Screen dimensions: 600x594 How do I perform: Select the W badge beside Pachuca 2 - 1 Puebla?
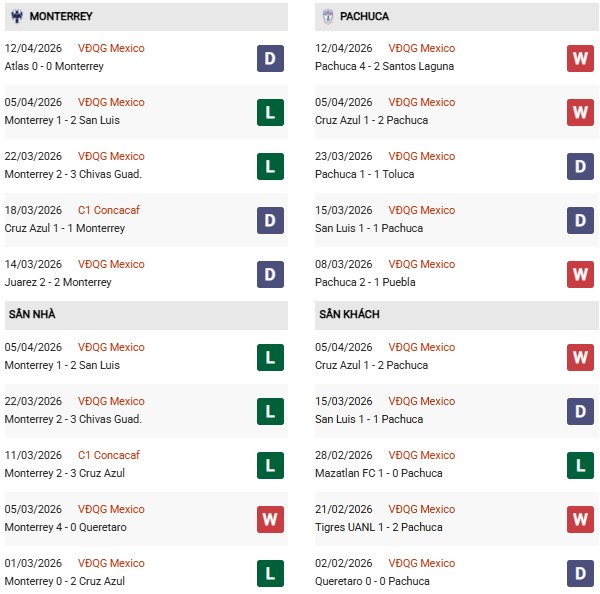click(x=580, y=274)
